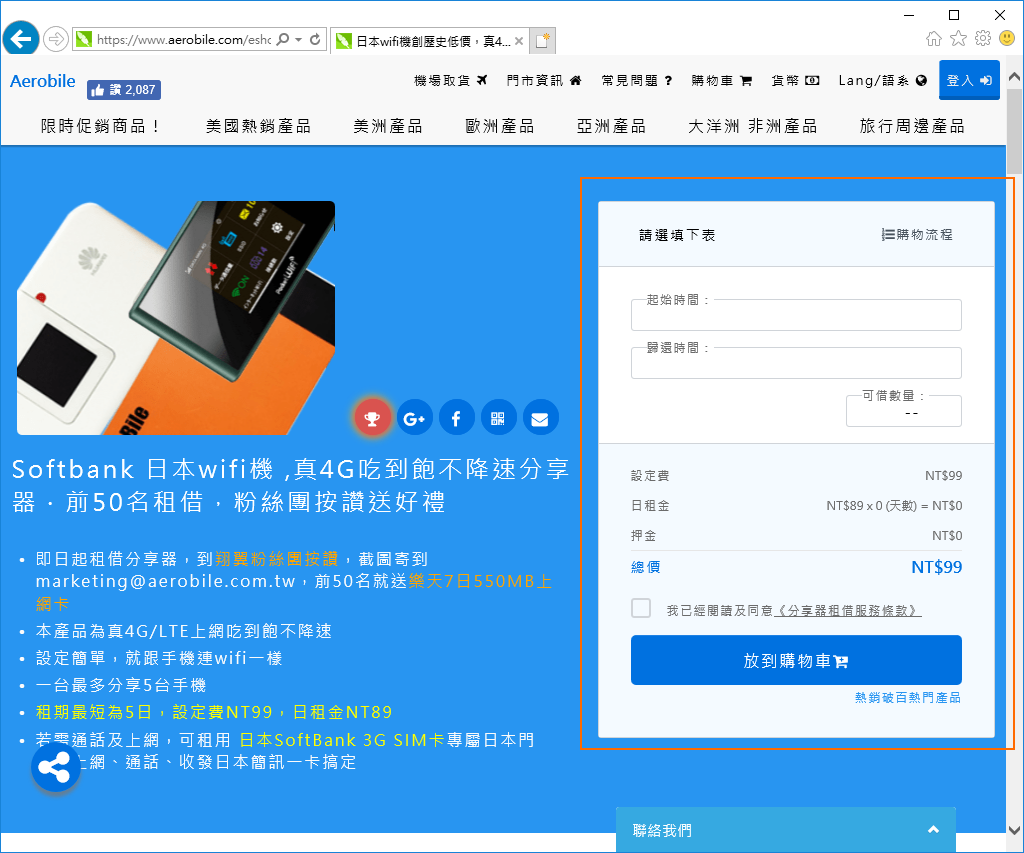This screenshot has height=853, width=1024.
Task: Go back with the browser back arrow
Action: point(21,39)
